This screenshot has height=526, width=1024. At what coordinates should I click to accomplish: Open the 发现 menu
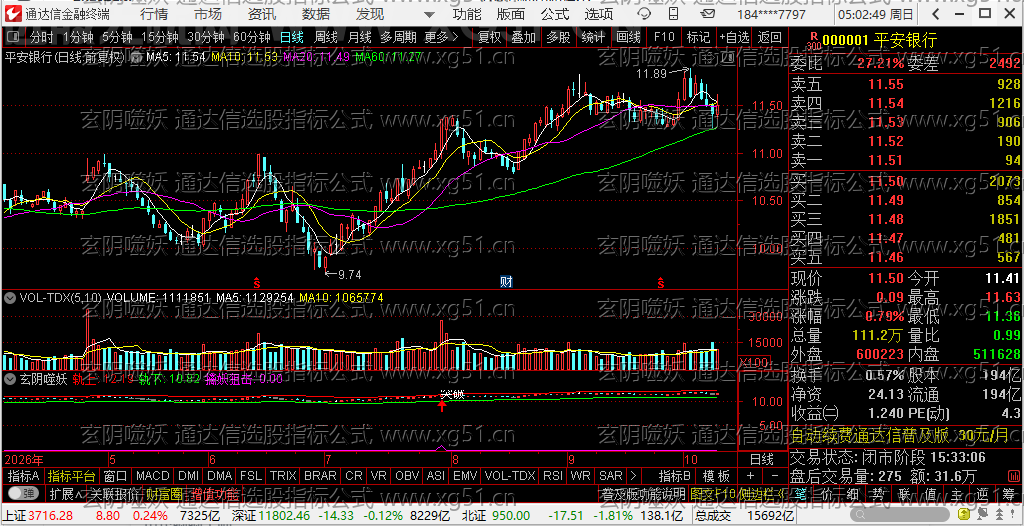[370, 14]
